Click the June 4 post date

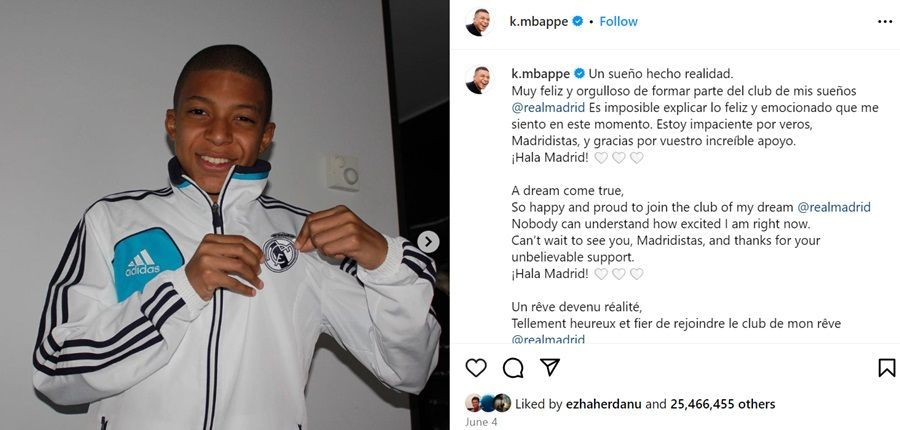[x=481, y=422]
